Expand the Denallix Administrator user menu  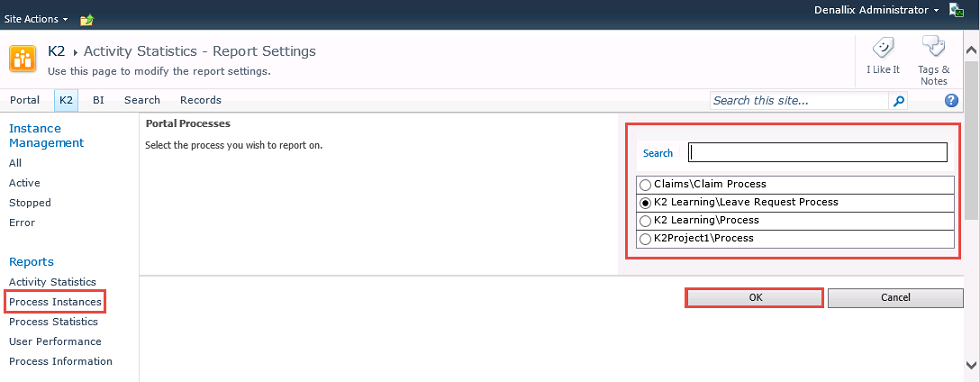click(876, 10)
